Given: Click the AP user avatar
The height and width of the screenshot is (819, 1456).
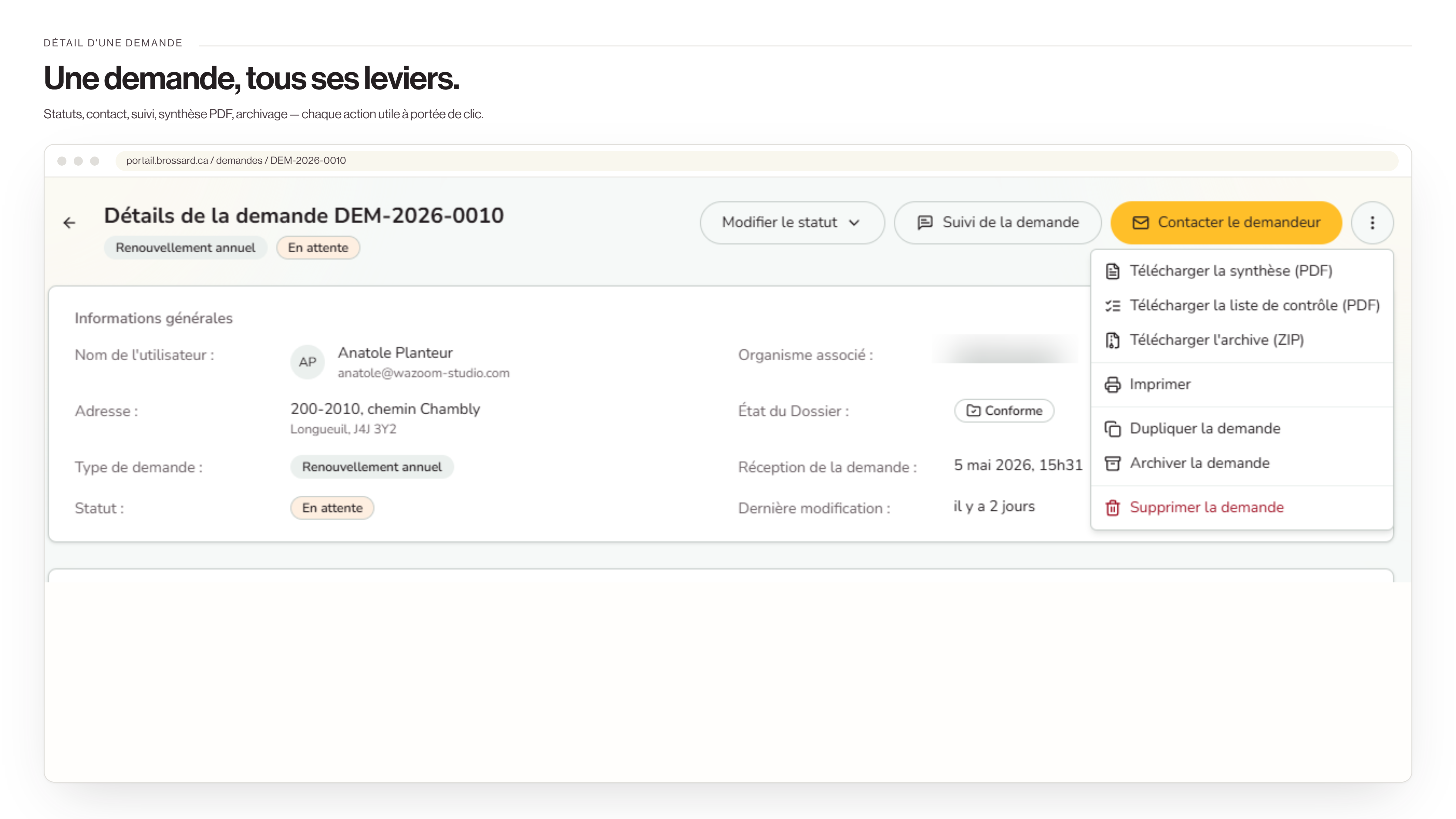Looking at the screenshot, I should coord(308,362).
